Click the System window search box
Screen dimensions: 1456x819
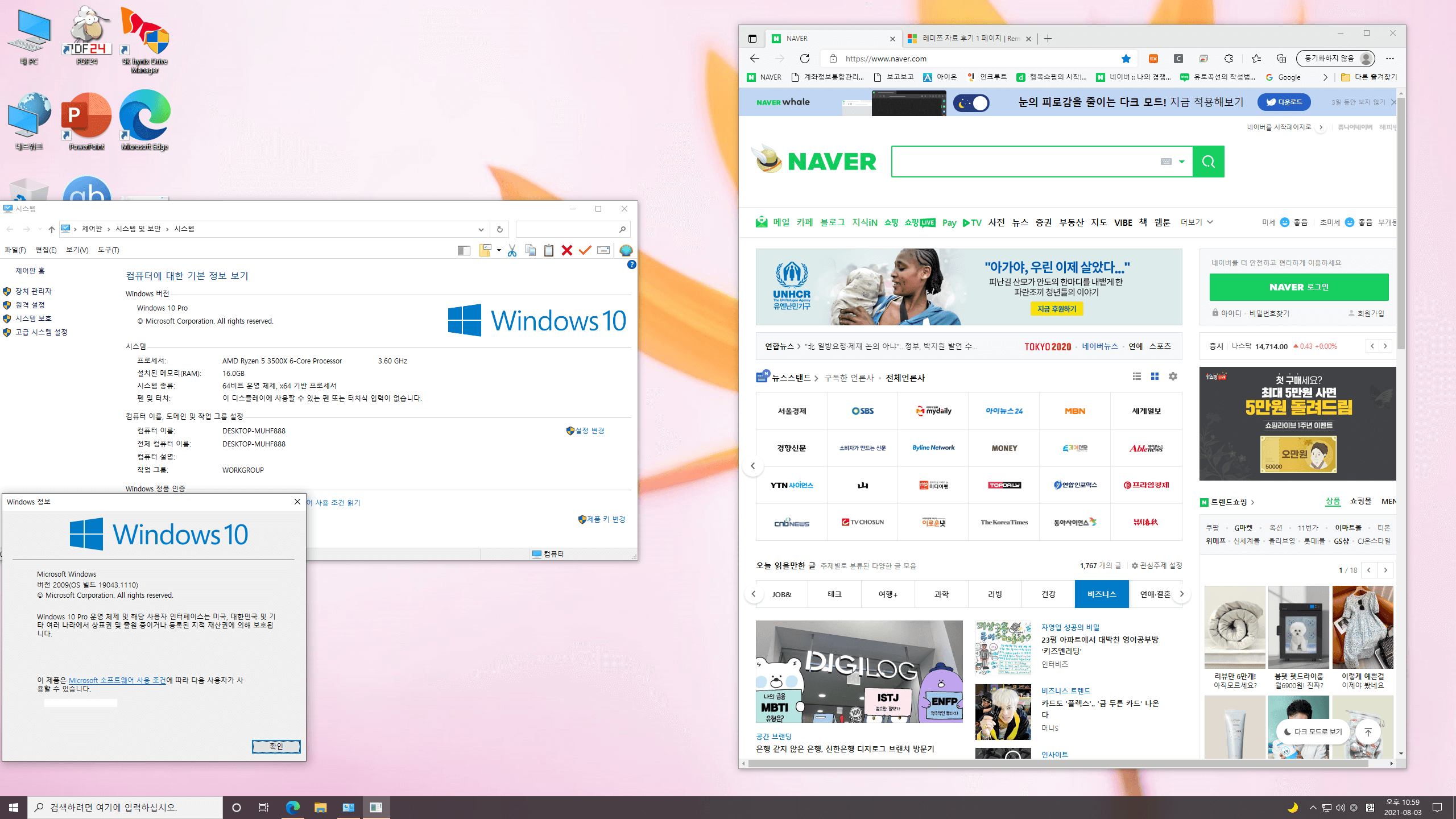click(x=573, y=229)
